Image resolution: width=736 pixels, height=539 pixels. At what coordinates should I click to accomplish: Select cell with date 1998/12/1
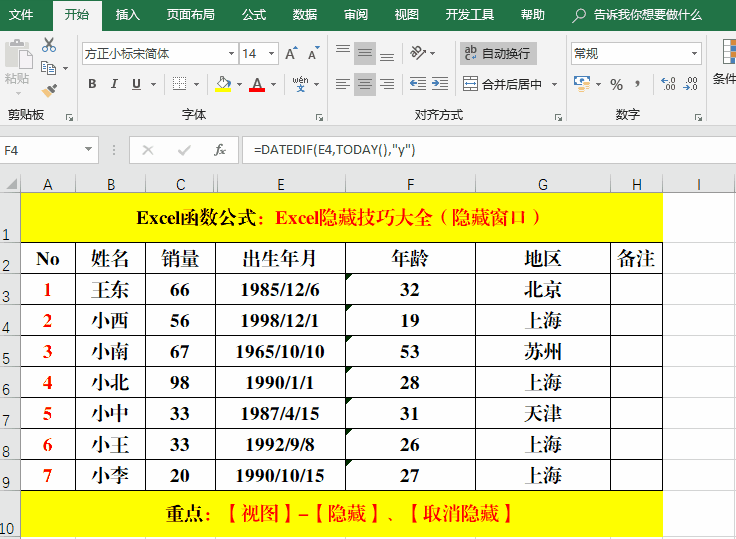pos(280,320)
